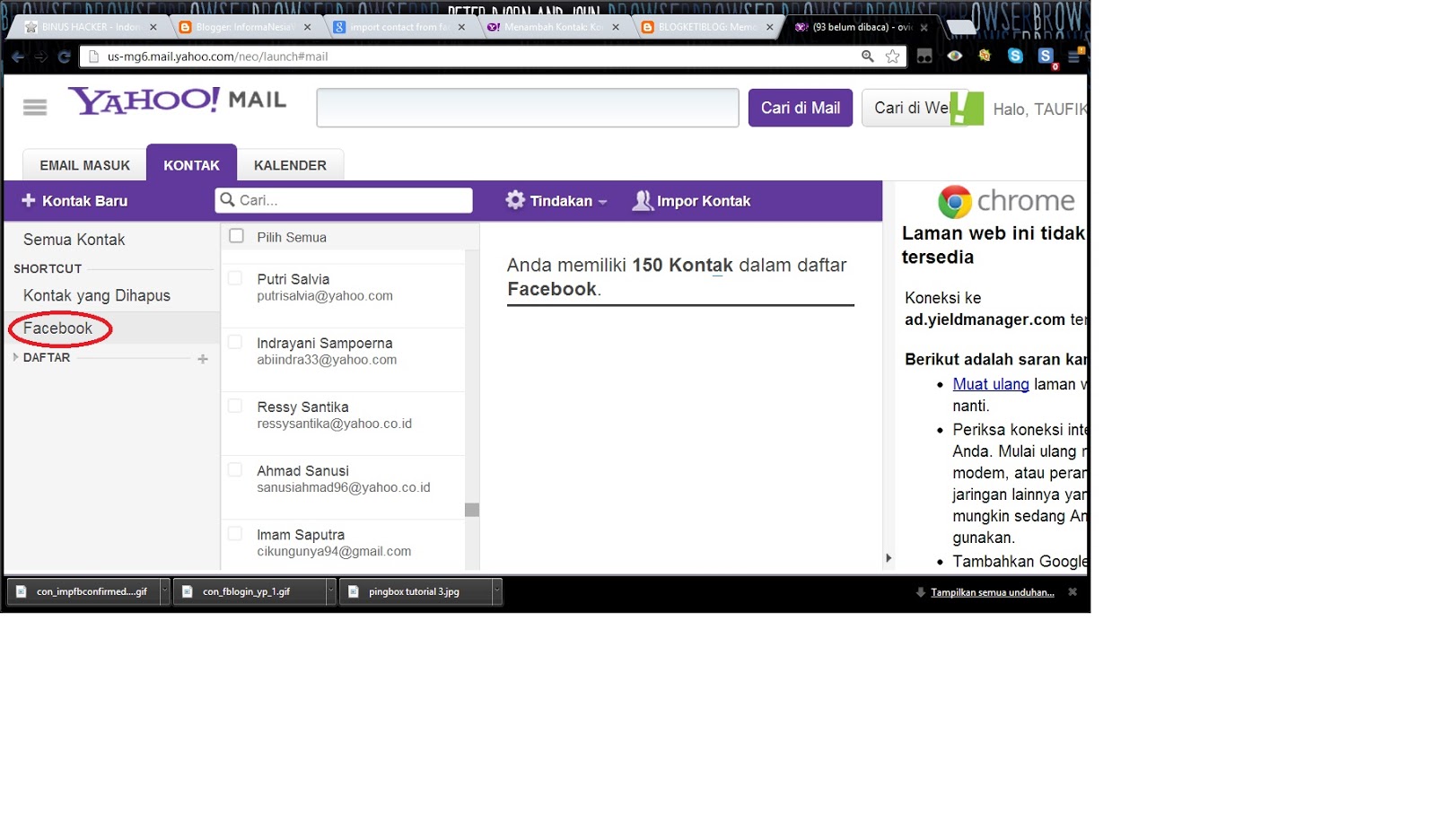1436x840 pixels.
Task: Click the Cari contact search field
Action: 344,200
